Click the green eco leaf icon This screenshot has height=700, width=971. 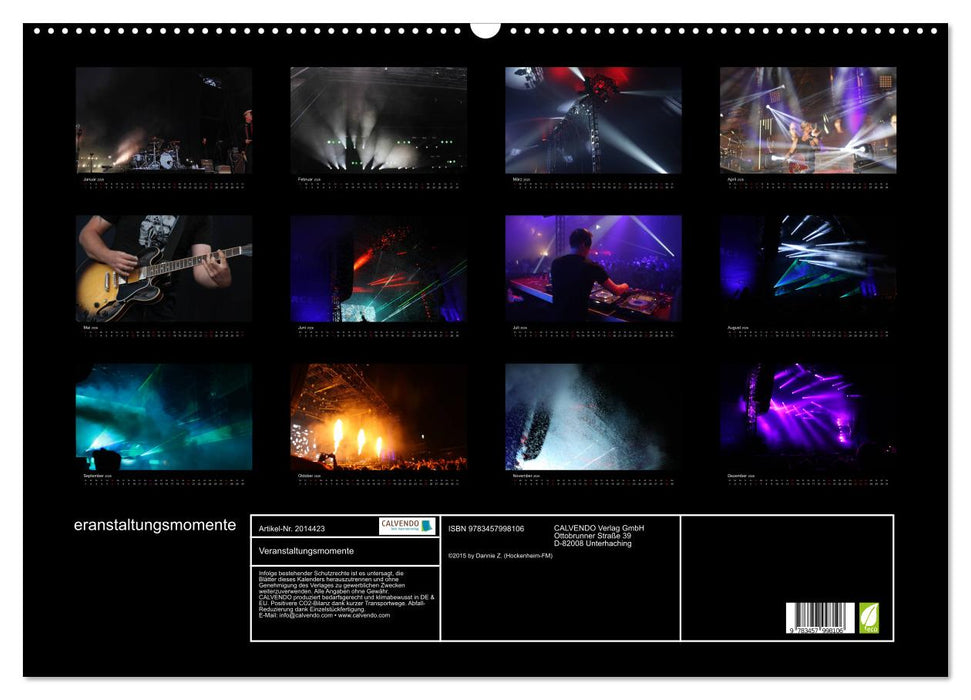pyautogui.click(x=869, y=617)
